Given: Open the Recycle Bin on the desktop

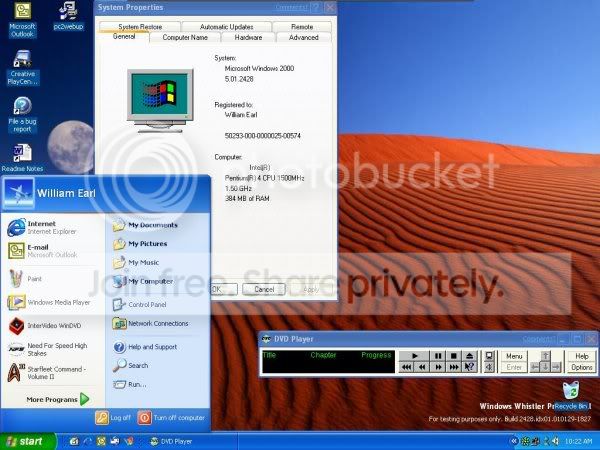Looking at the screenshot, I should click(x=571, y=396).
